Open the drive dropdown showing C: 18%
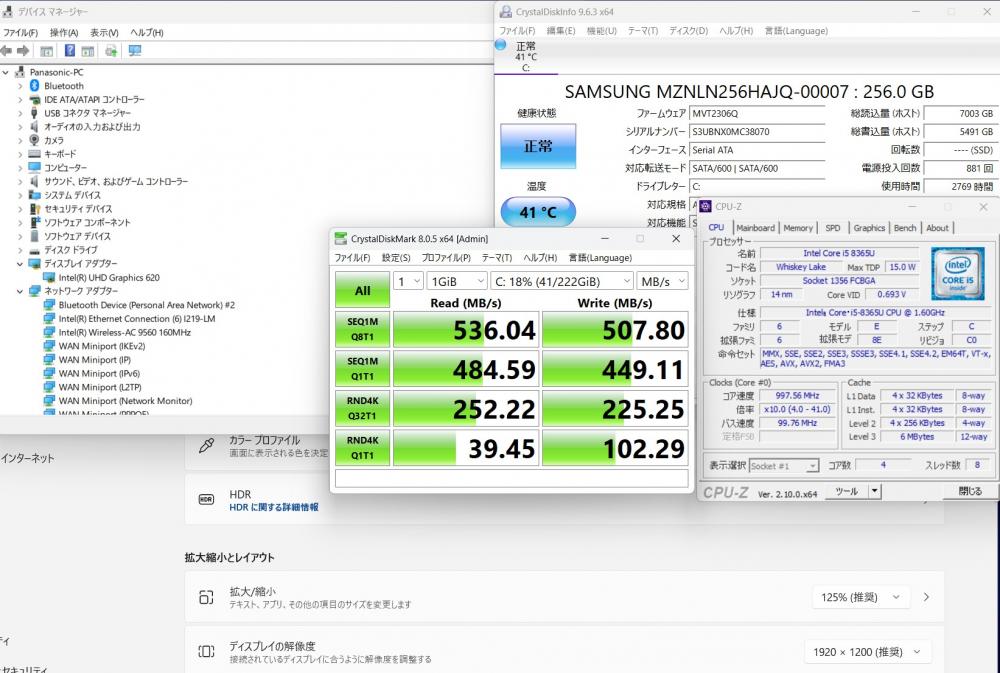The width and height of the screenshot is (1000, 673). click(562, 281)
